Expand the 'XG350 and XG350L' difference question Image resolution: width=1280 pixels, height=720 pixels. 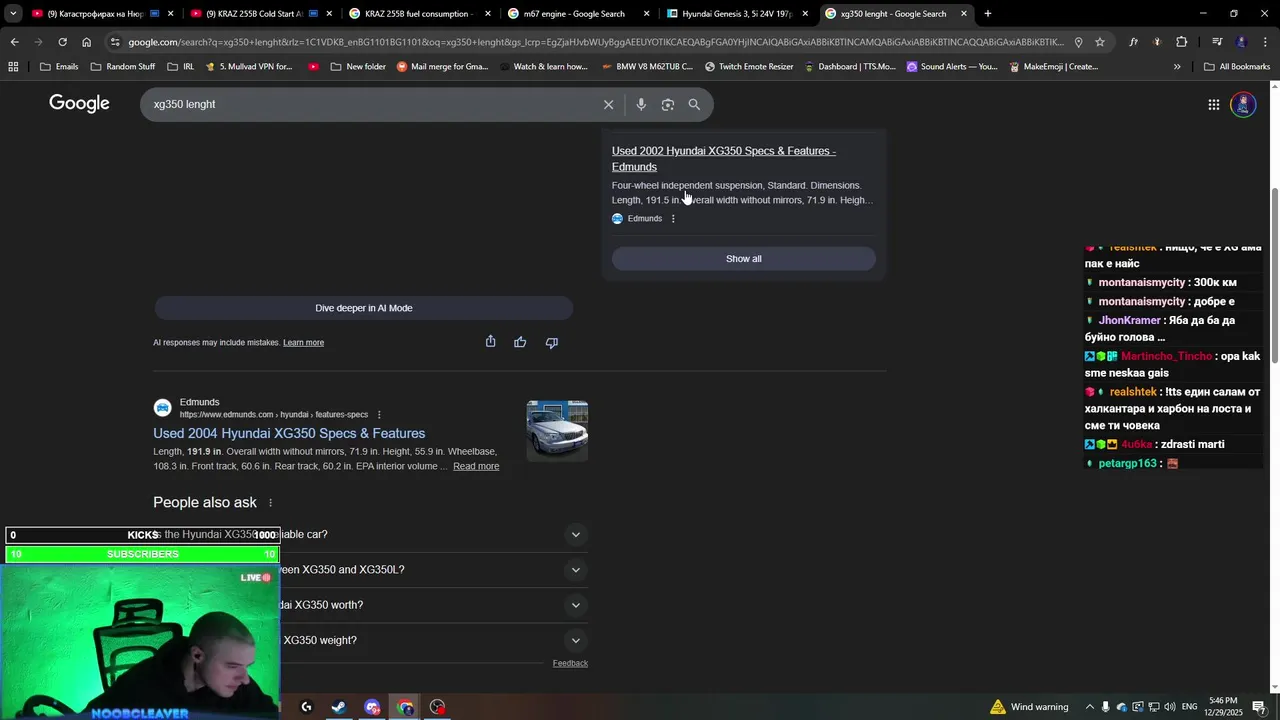575,570
